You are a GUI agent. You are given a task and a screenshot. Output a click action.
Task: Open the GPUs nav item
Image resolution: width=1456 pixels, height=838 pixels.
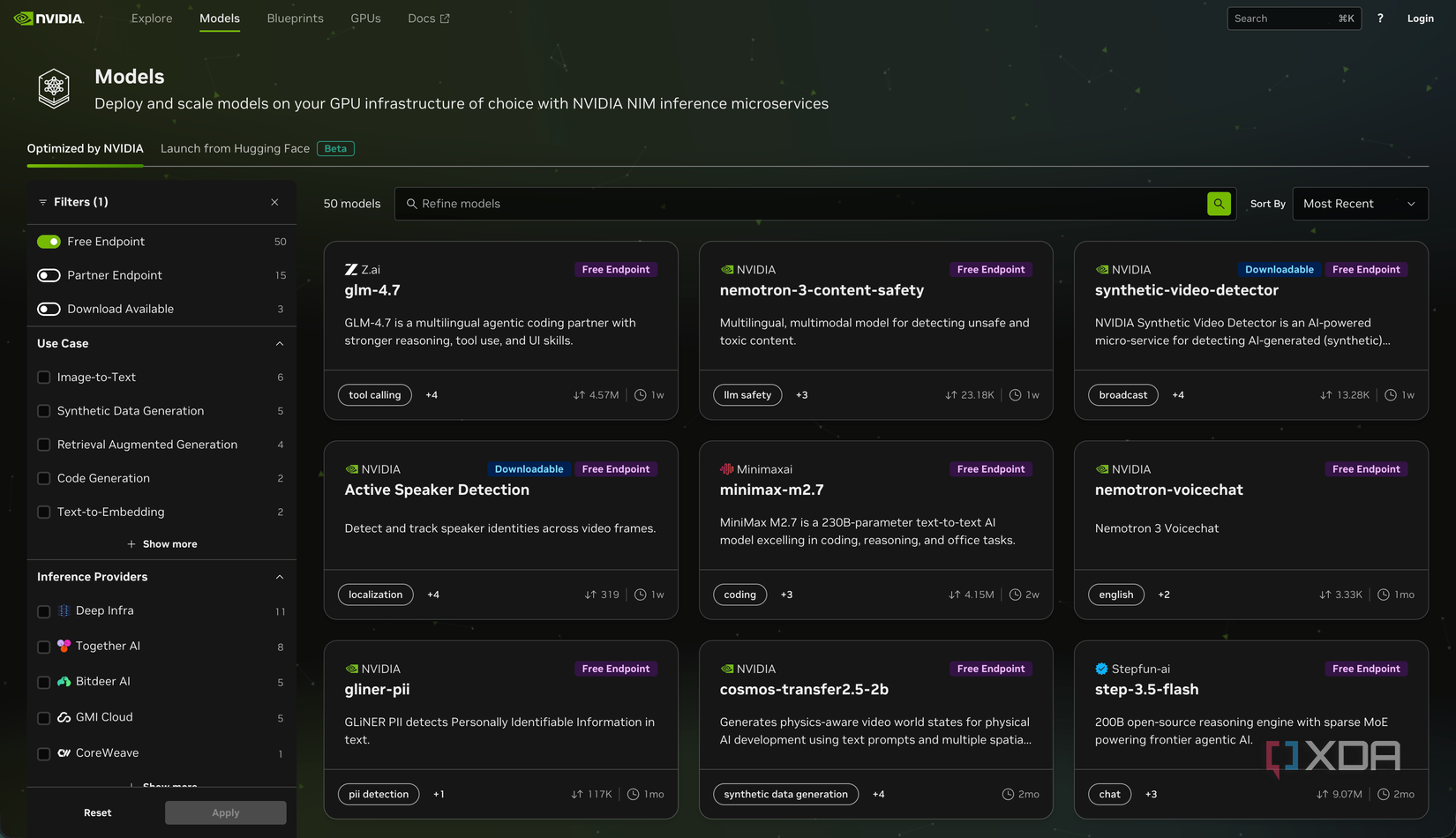point(365,19)
